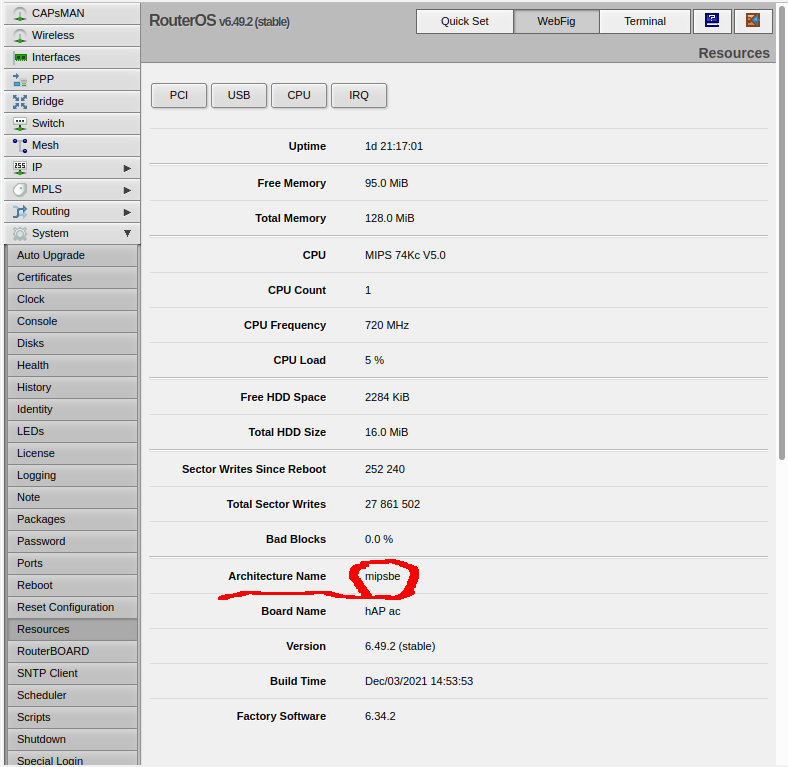The image size is (788, 767).
Task: Open the CAPsMAN menu icon
Action: (20, 14)
